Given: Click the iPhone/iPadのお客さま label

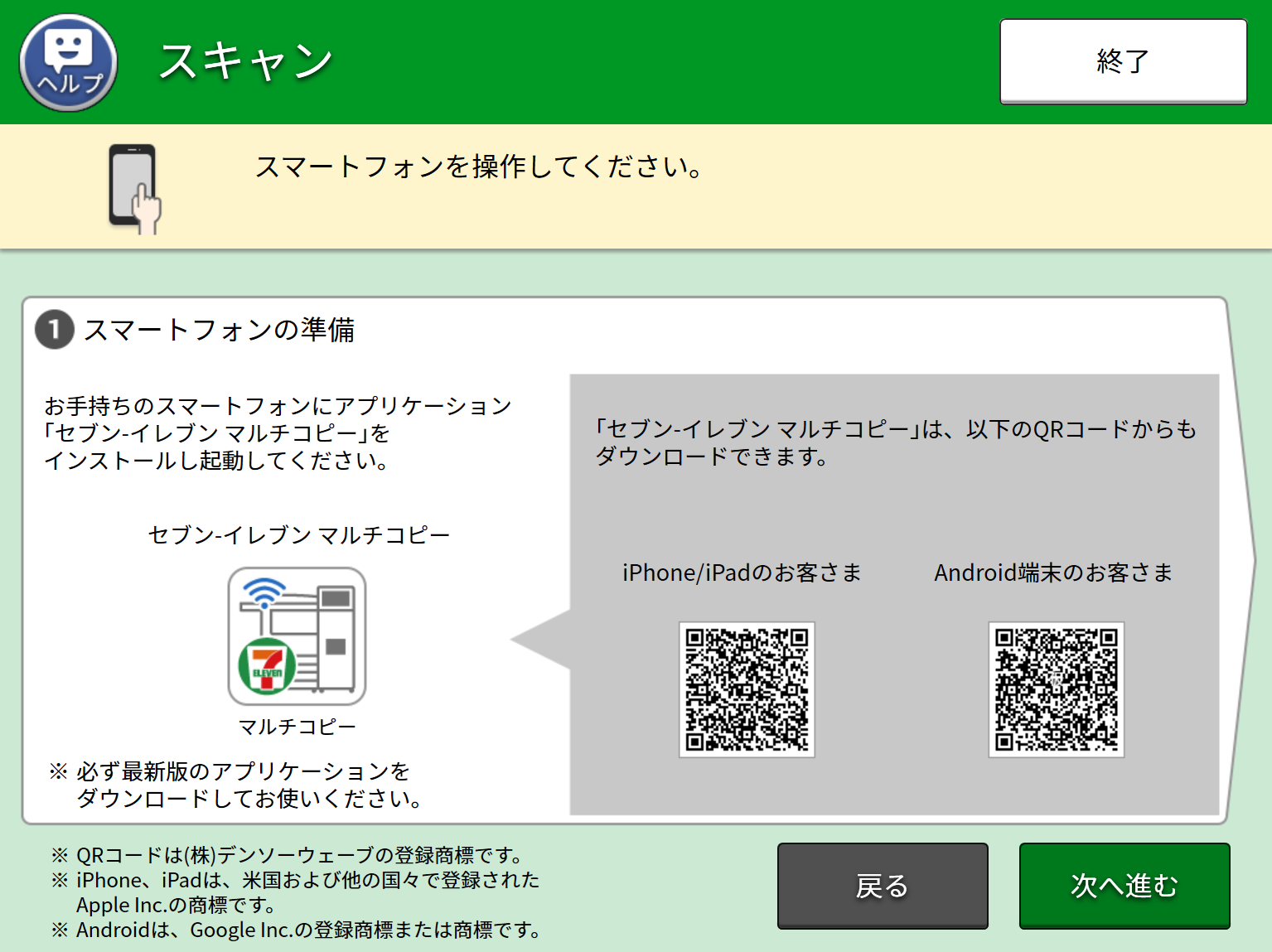Looking at the screenshot, I should coord(742,573).
